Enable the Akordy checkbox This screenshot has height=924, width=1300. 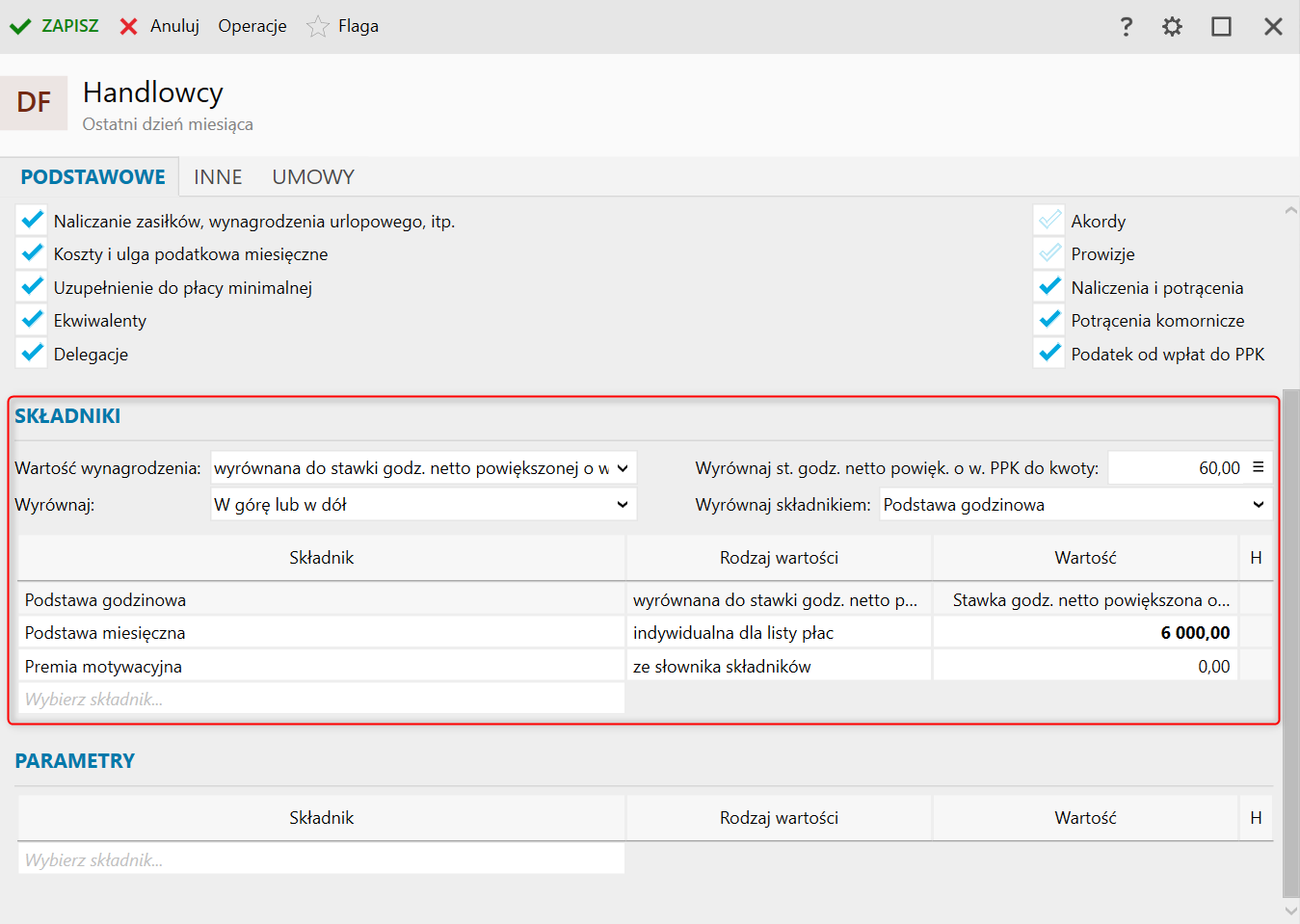1049,221
